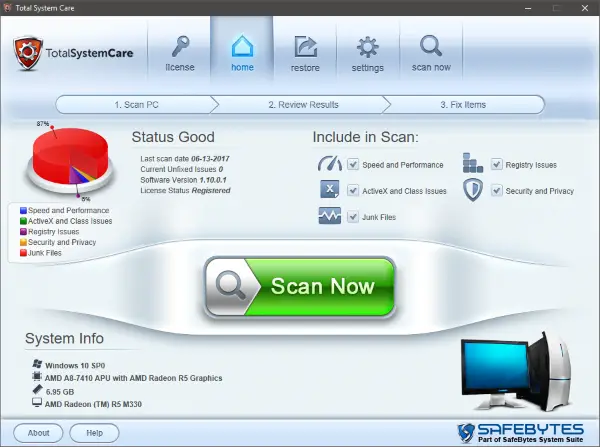Click the Speed and Performance gauge icon
600x447 pixels.
click(x=329, y=163)
